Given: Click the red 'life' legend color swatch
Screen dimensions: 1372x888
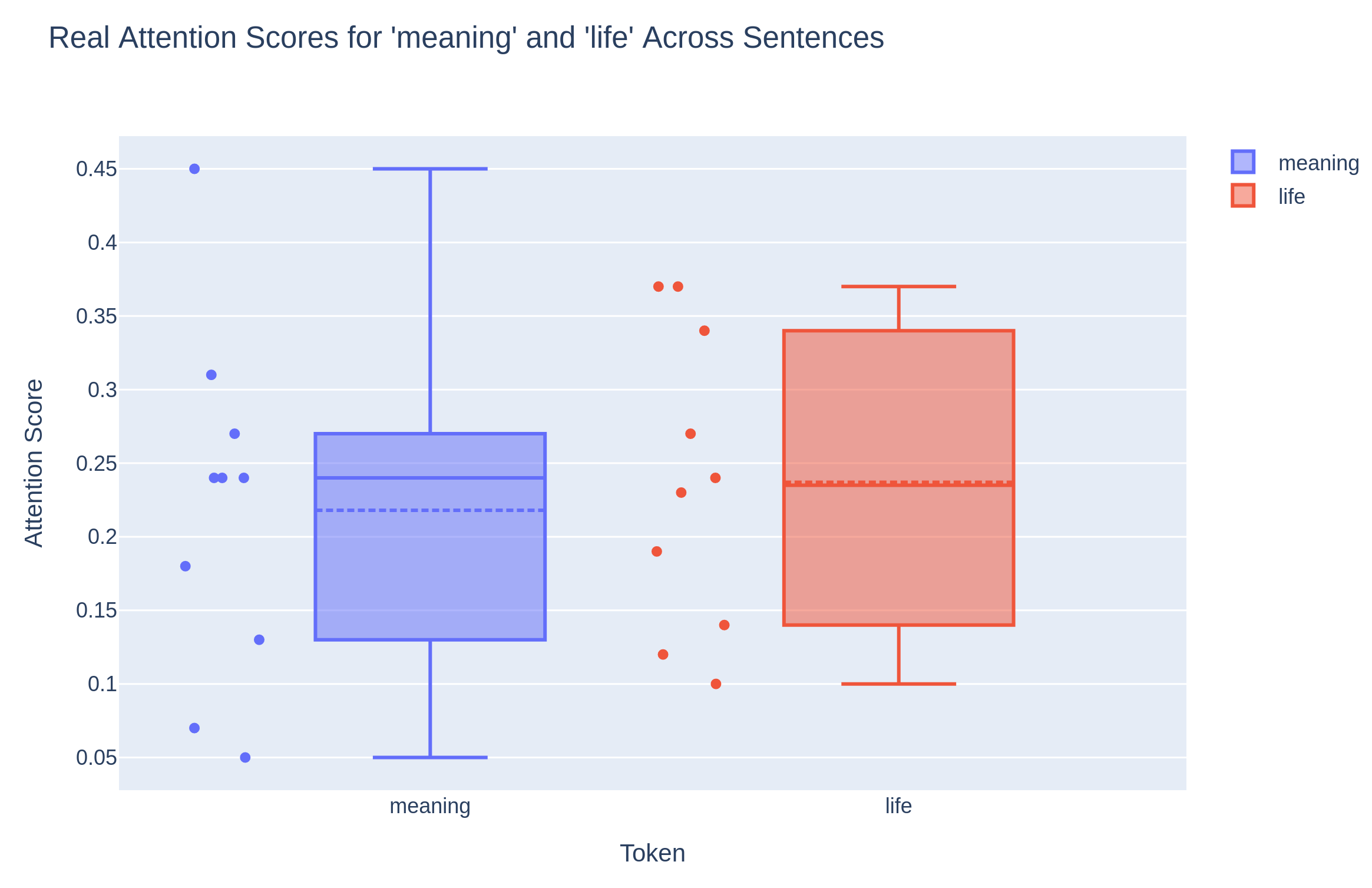Looking at the screenshot, I should (x=1242, y=196).
